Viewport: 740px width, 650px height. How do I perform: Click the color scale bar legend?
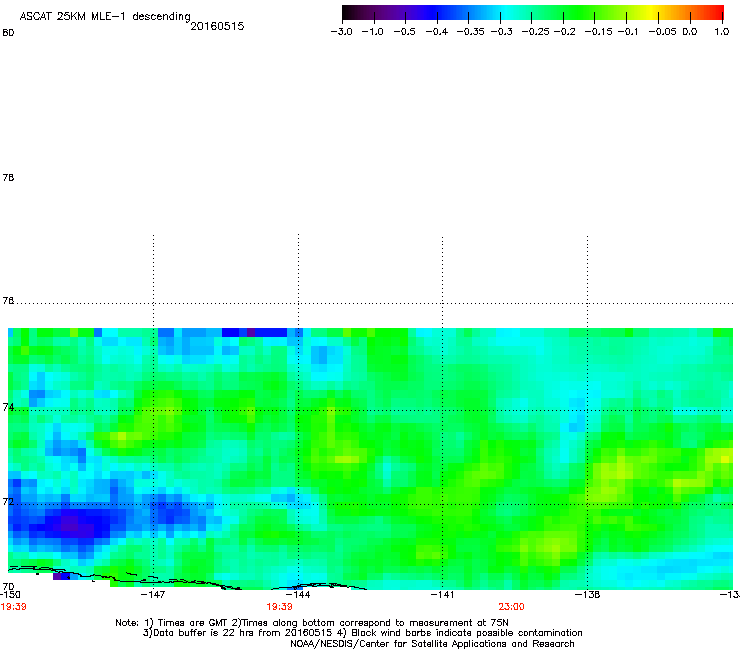point(533,13)
